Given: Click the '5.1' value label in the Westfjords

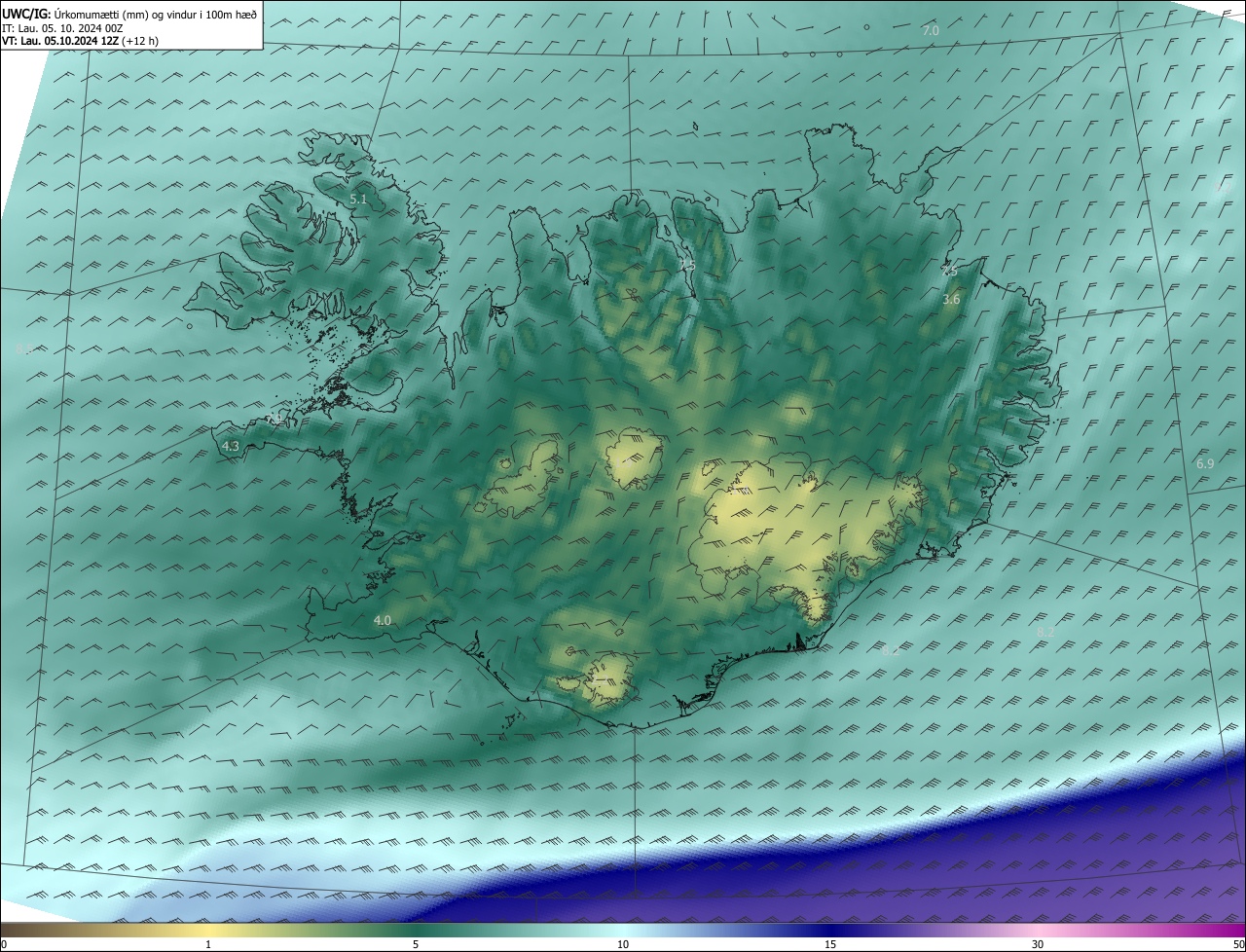Looking at the screenshot, I should click(x=358, y=199).
